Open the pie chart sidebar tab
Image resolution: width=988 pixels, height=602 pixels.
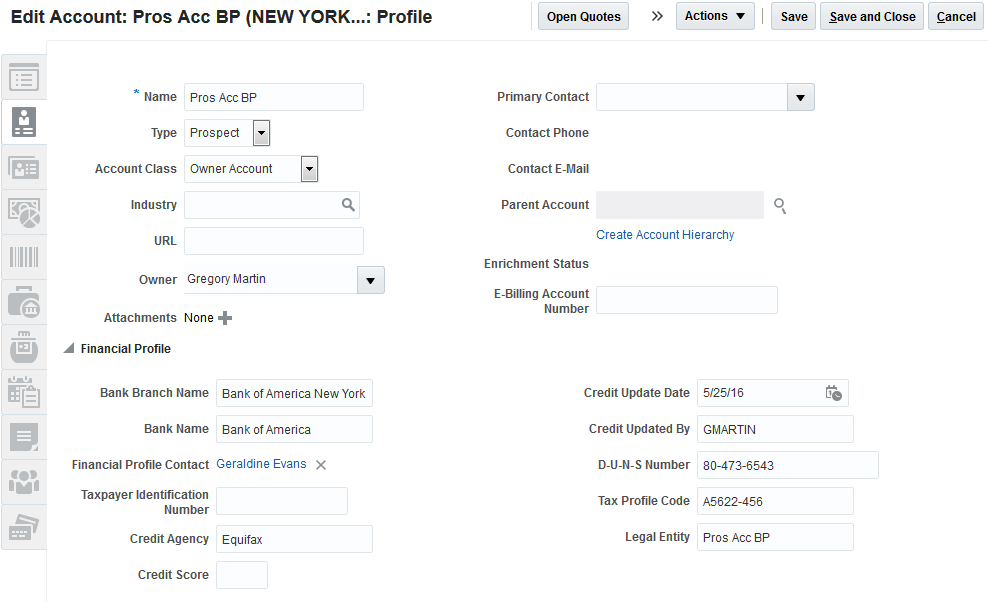click(x=24, y=212)
